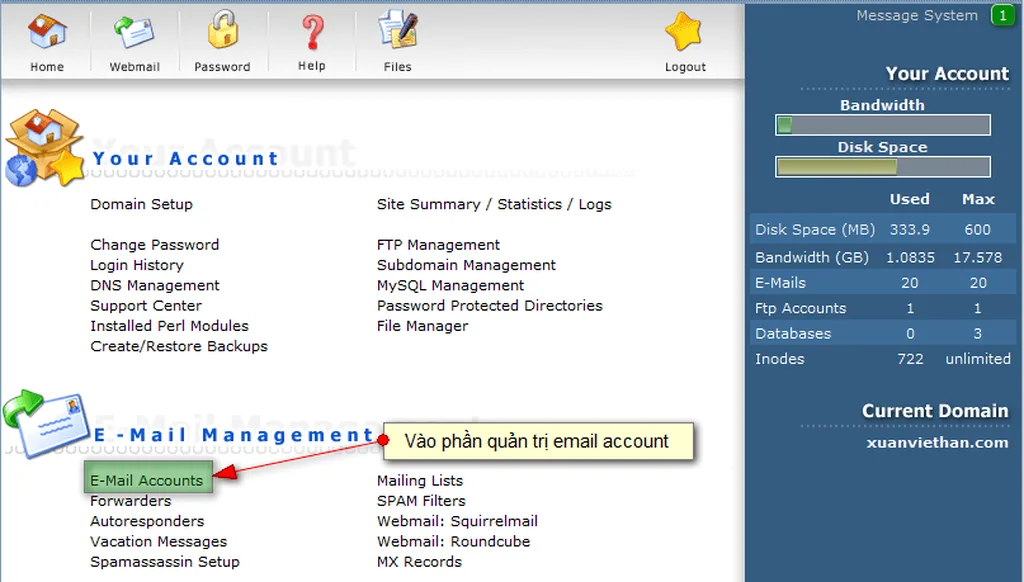The width and height of the screenshot is (1024, 582).
Task: Click the Message System text
Action: (x=917, y=15)
